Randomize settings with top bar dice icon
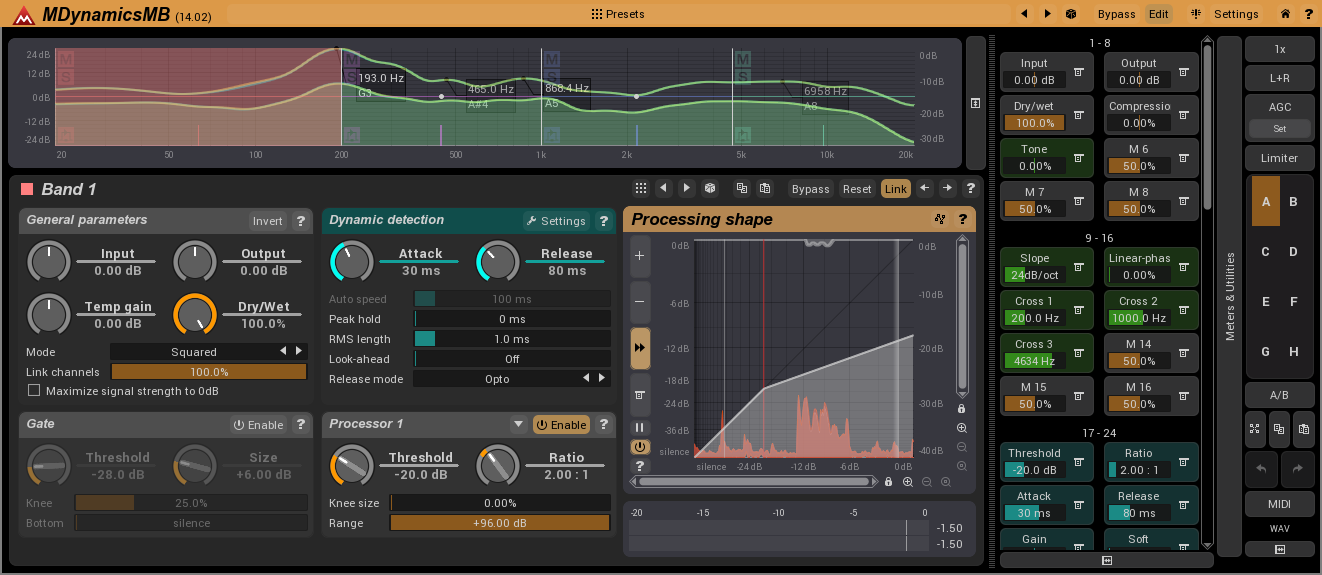 click(x=1070, y=14)
